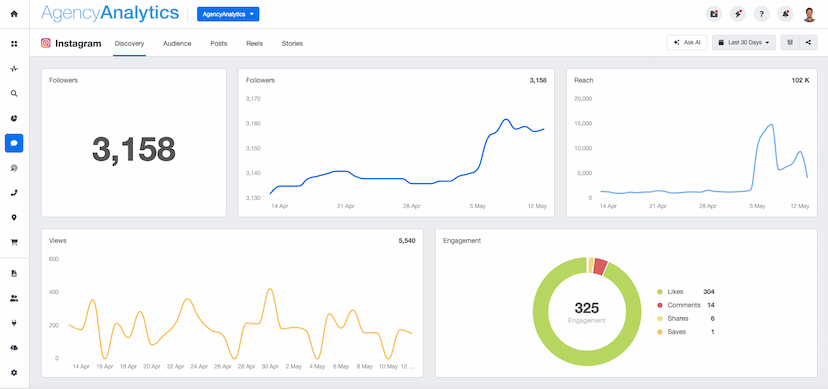The image size is (828, 389).
Task: Switch to the Stories tab
Action: [292, 44]
